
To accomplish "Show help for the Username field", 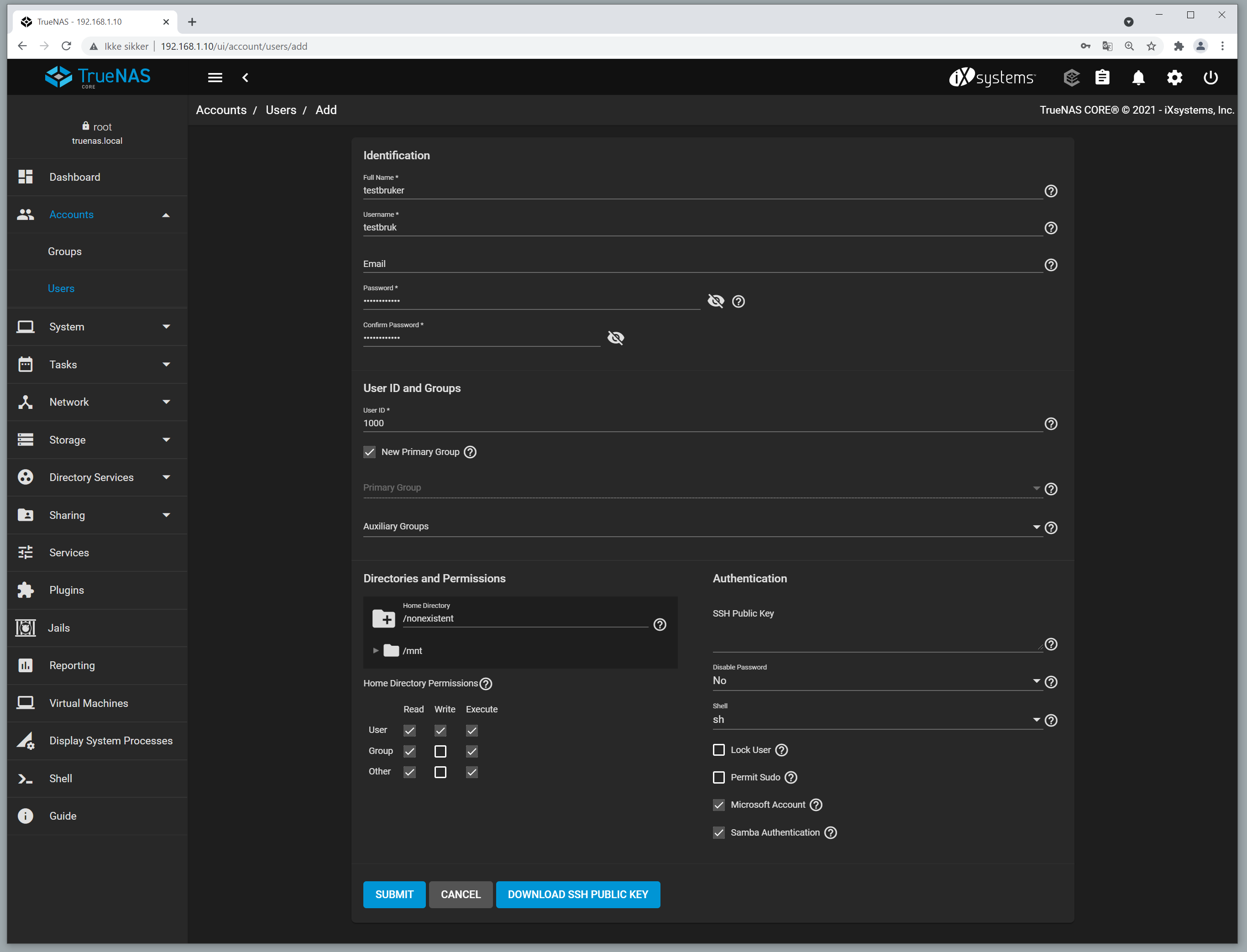I will pos(1050,228).
